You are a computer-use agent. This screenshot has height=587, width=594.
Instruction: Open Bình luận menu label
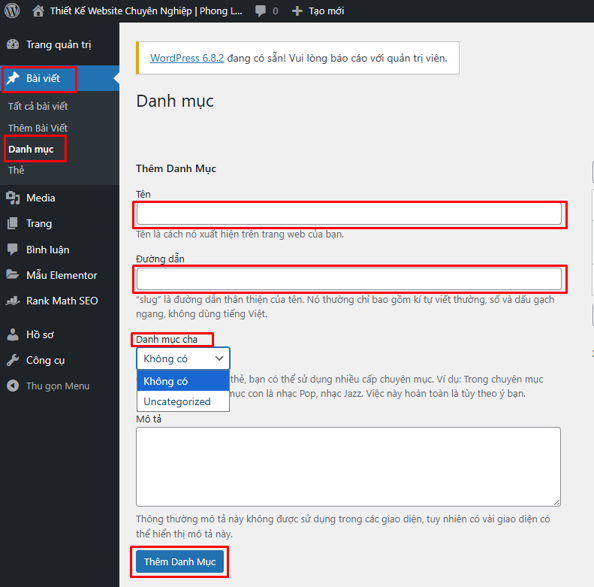click(x=48, y=250)
